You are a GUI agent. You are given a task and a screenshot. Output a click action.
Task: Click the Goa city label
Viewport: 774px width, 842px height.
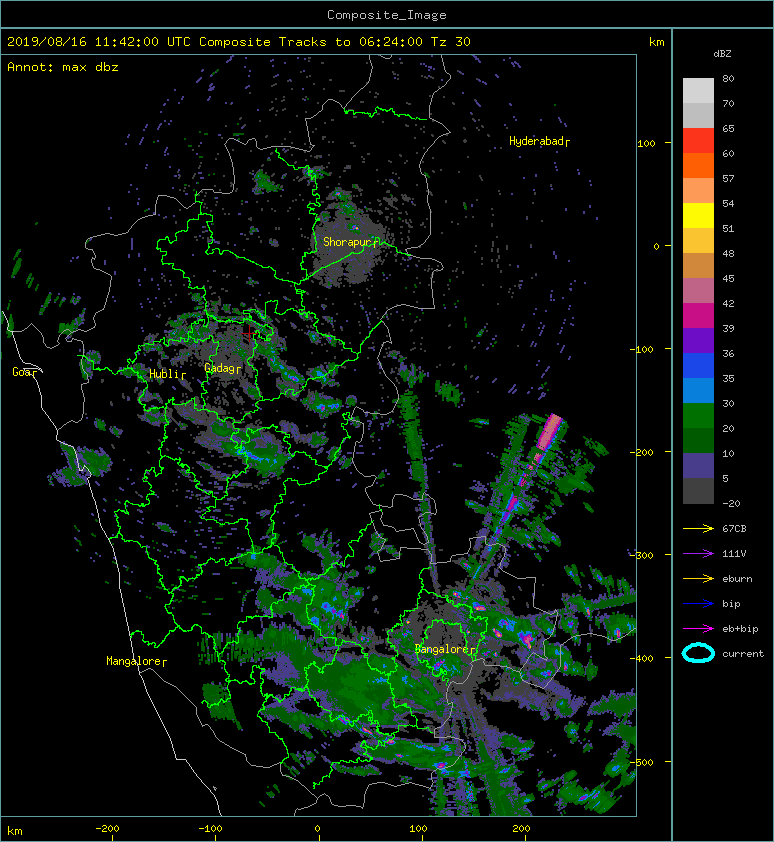(x=22, y=372)
